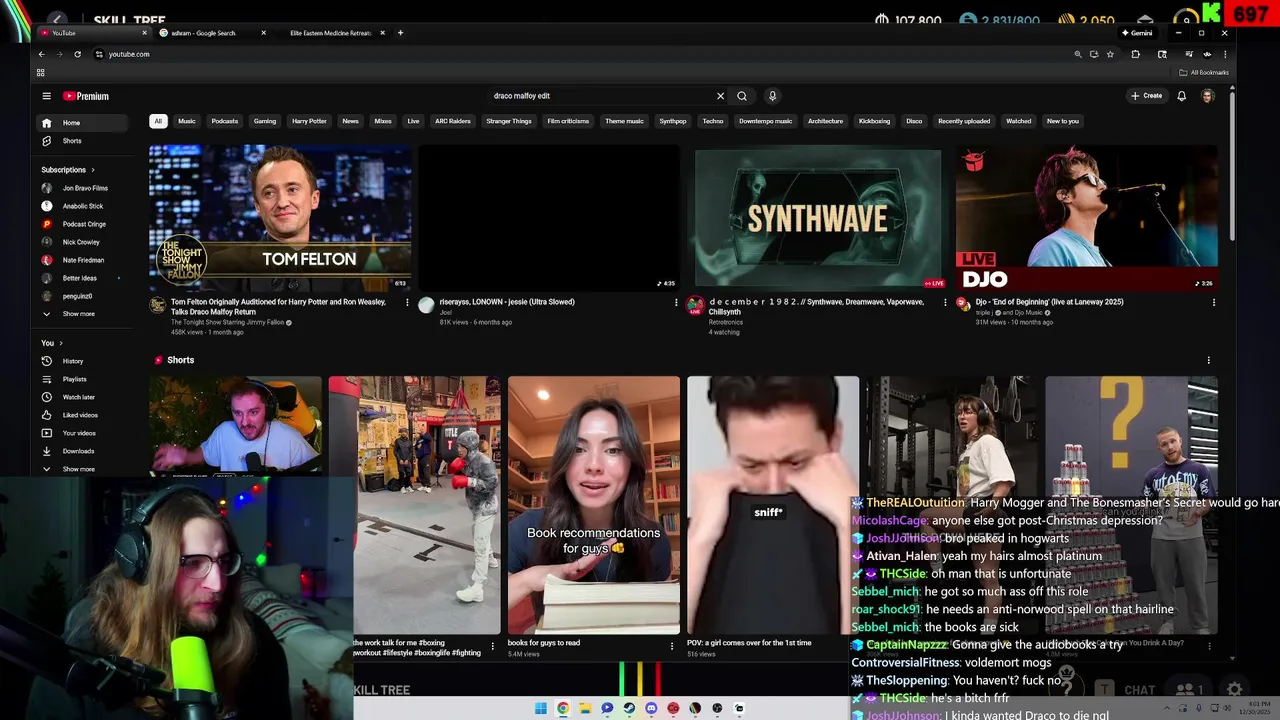Screen dimensions: 1280x720
Task: Open options for the riserayss jessie video
Action: [x=676, y=302]
